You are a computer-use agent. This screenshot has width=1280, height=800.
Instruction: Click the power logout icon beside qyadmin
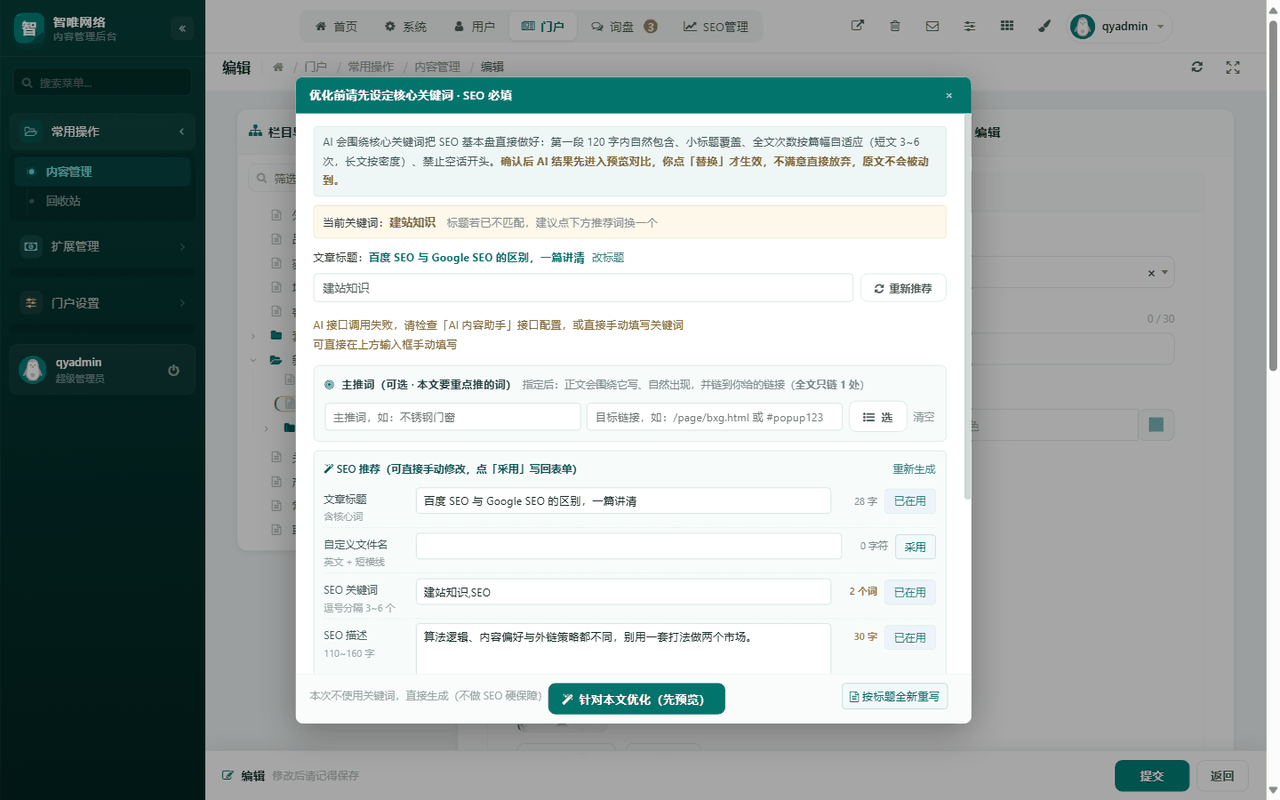pyautogui.click(x=174, y=370)
